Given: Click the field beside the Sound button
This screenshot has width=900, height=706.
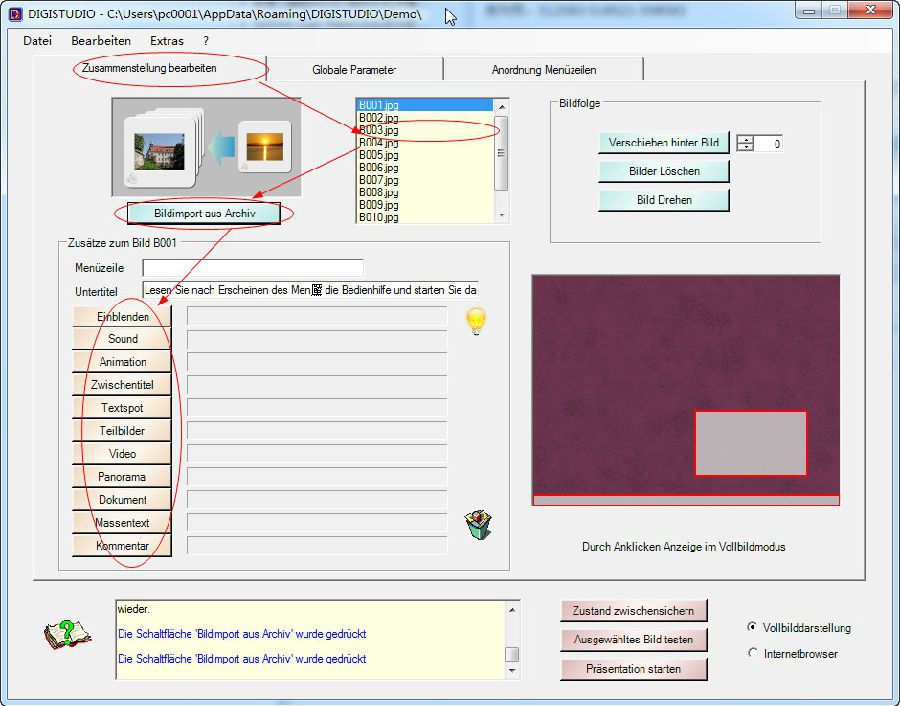Looking at the screenshot, I should click(x=317, y=339).
